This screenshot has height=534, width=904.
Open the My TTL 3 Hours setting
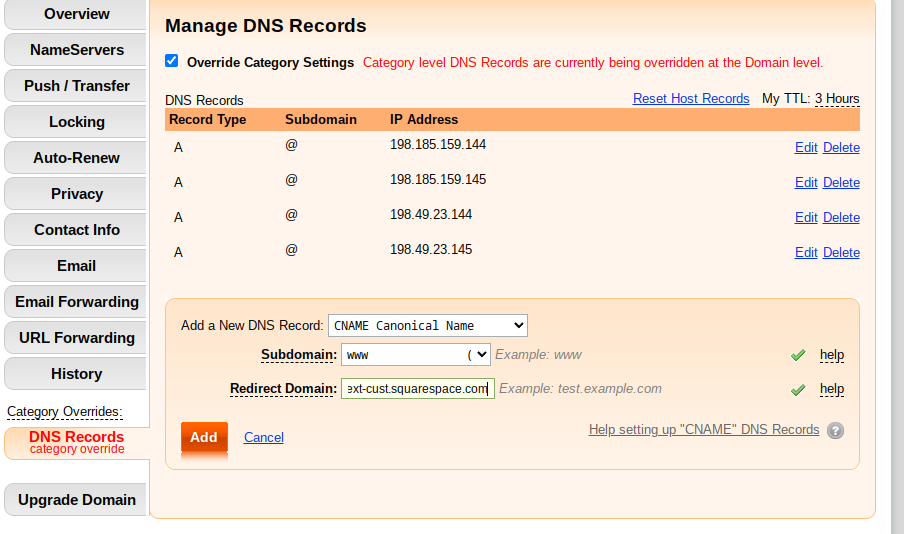click(836, 98)
